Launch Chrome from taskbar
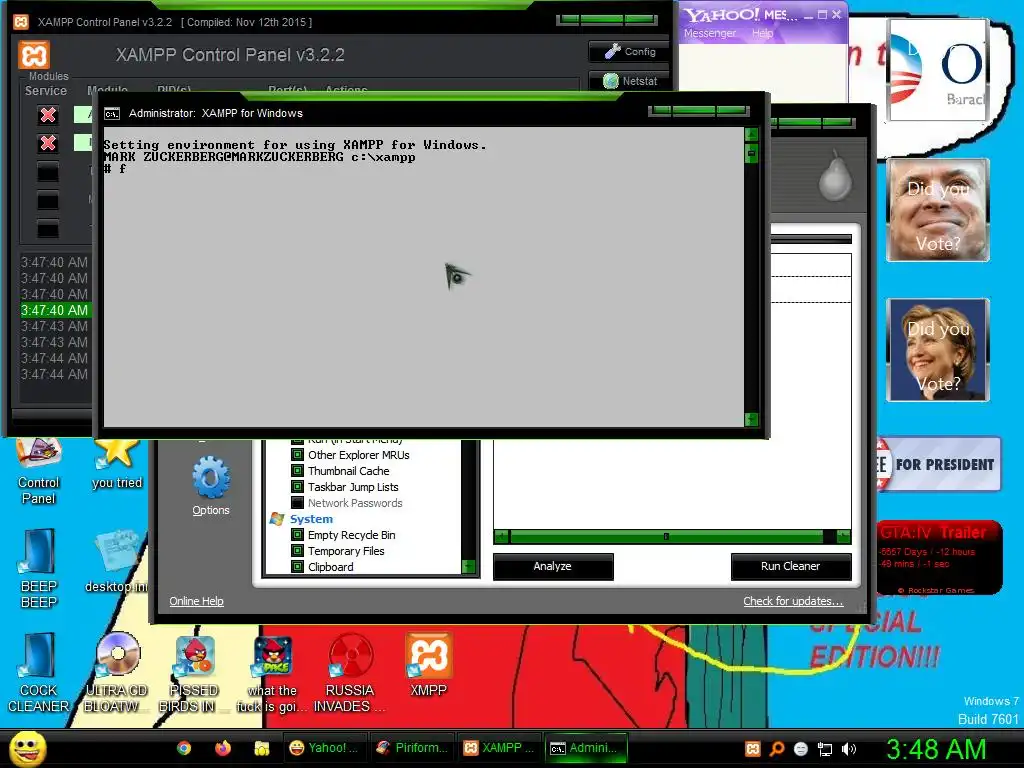Viewport: 1024px width, 768px height. [x=184, y=748]
